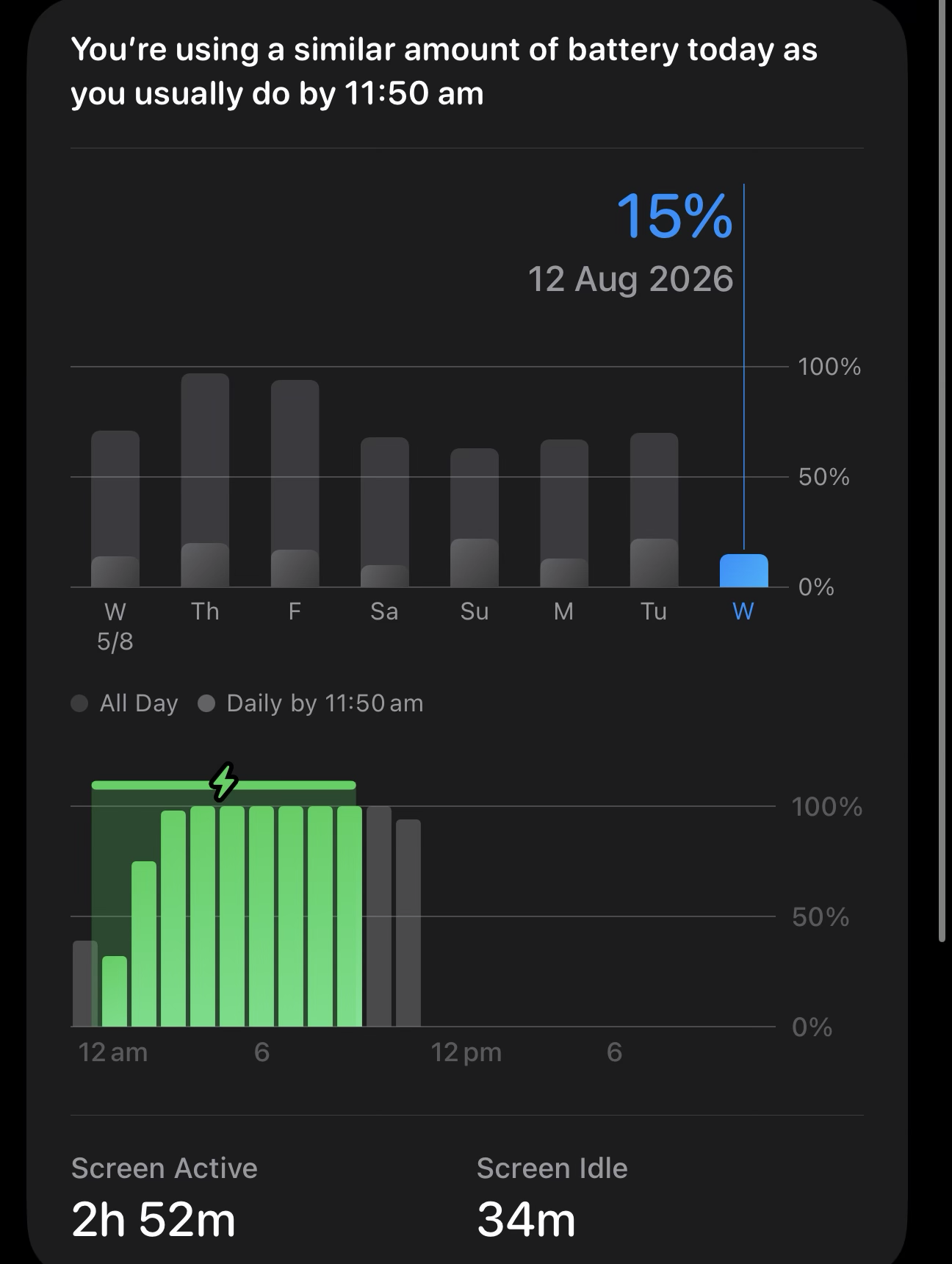Viewport: 952px width, 1264px height.
Task: Tap the Saturday bar in weekly chart
Action: (384, 512)
